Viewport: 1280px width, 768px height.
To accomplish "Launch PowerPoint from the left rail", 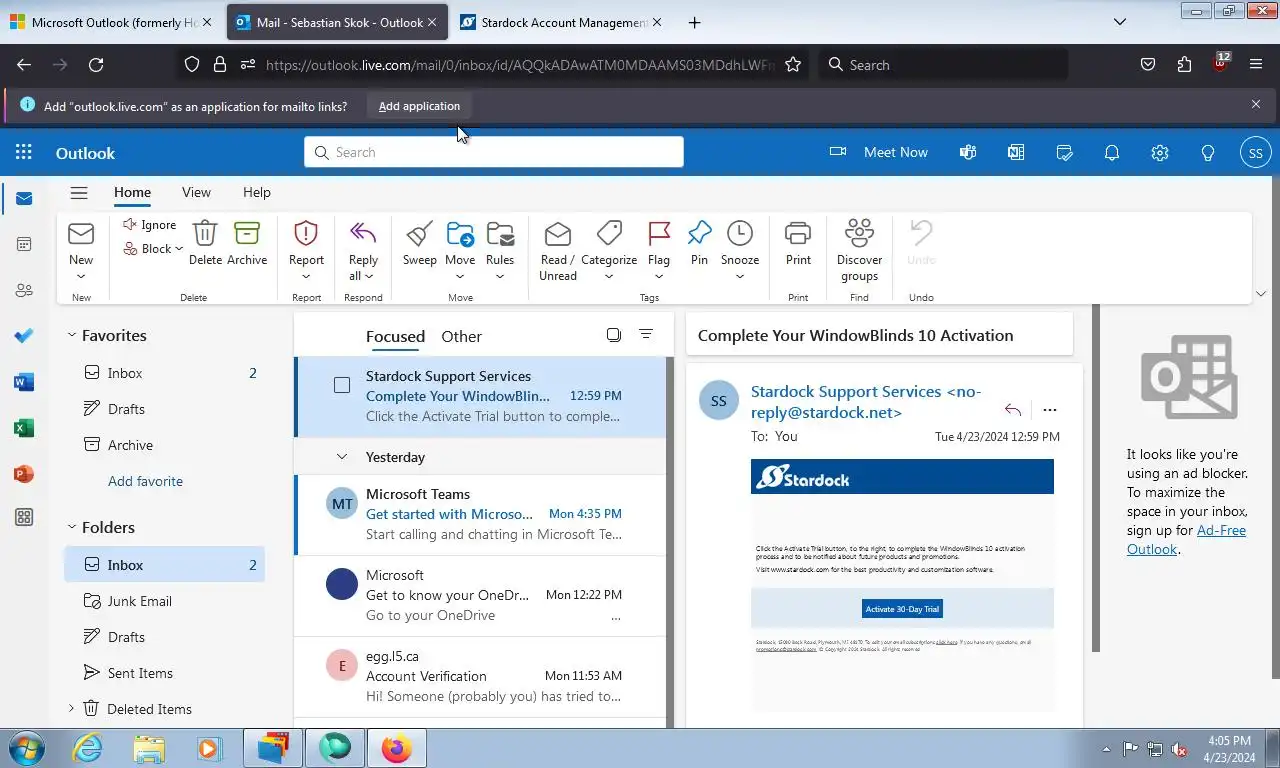I will point(24,474).
